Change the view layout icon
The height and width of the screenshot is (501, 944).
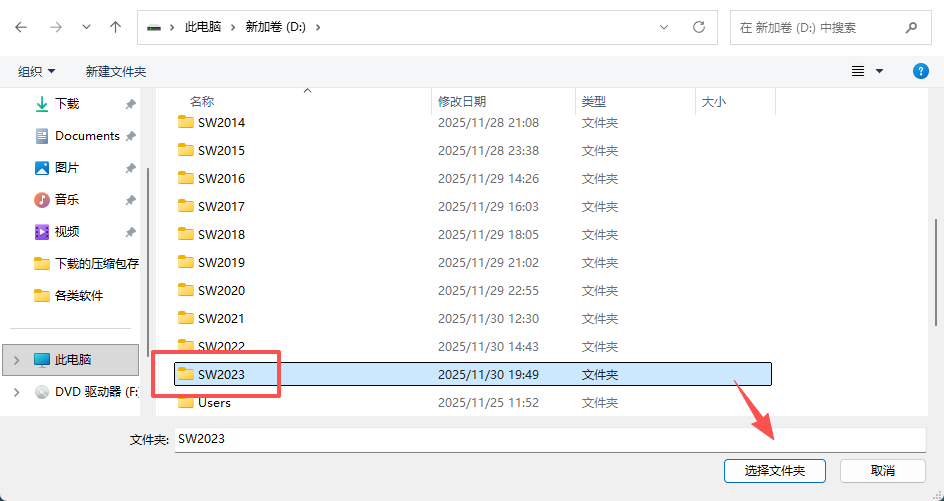tap(858, 71)
